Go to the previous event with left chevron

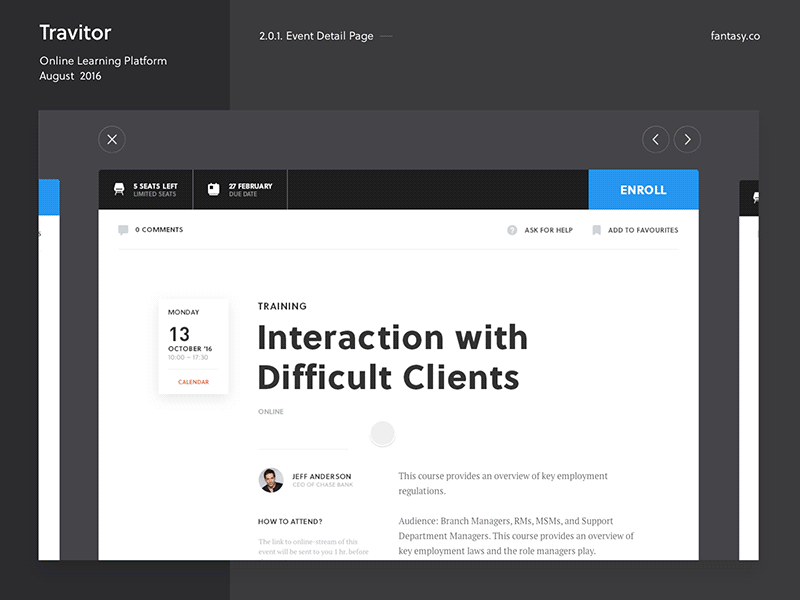[655, 139]
